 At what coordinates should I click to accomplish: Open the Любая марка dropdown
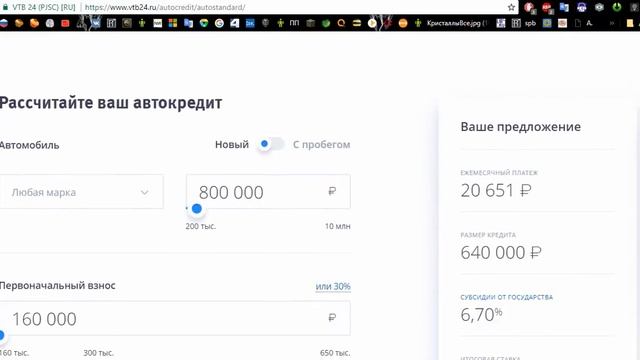81,192
